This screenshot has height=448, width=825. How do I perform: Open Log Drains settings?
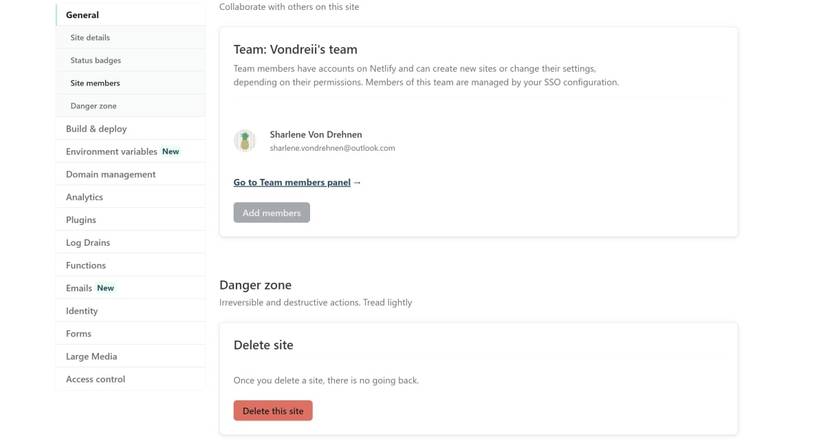pyautogui.click(x=88, y=243)
